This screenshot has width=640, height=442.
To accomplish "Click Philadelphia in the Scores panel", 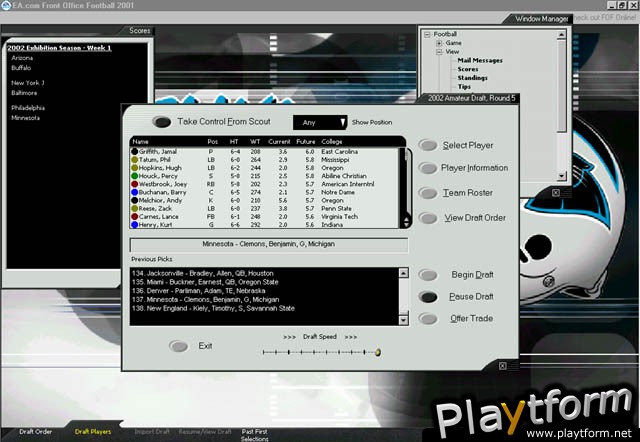I will pos(28,108).
